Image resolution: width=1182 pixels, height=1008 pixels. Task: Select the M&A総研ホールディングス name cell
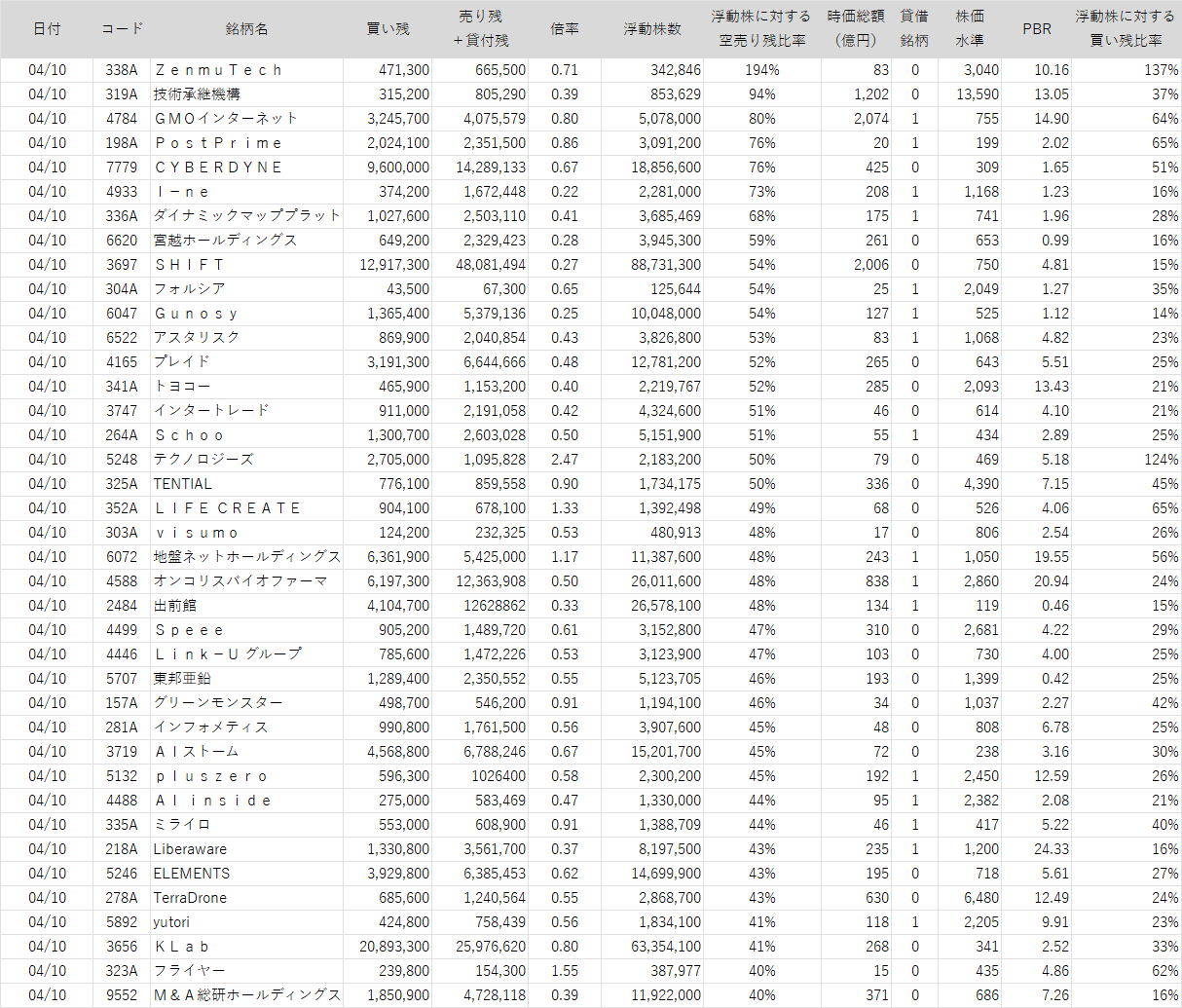pos(247,995)
